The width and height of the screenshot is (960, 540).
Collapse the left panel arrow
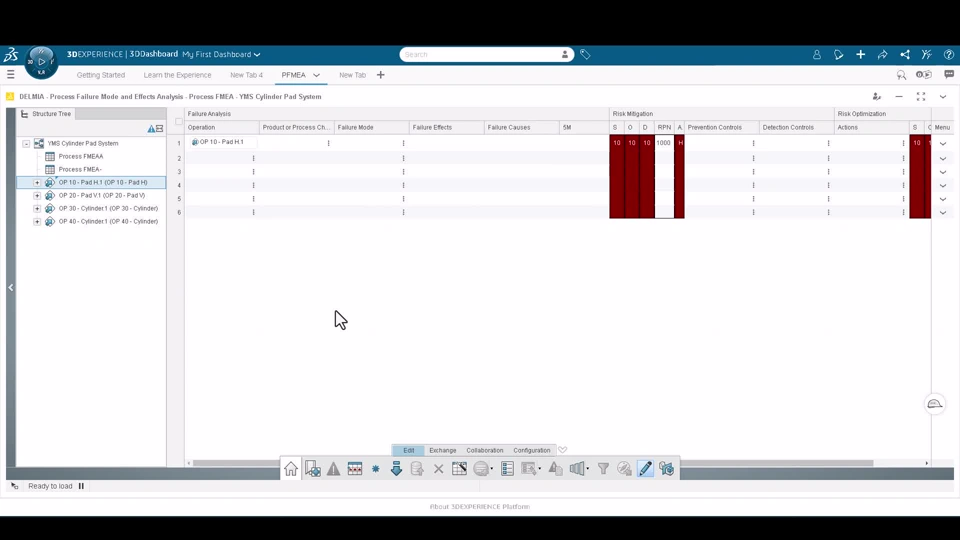(x=10, y=287)
